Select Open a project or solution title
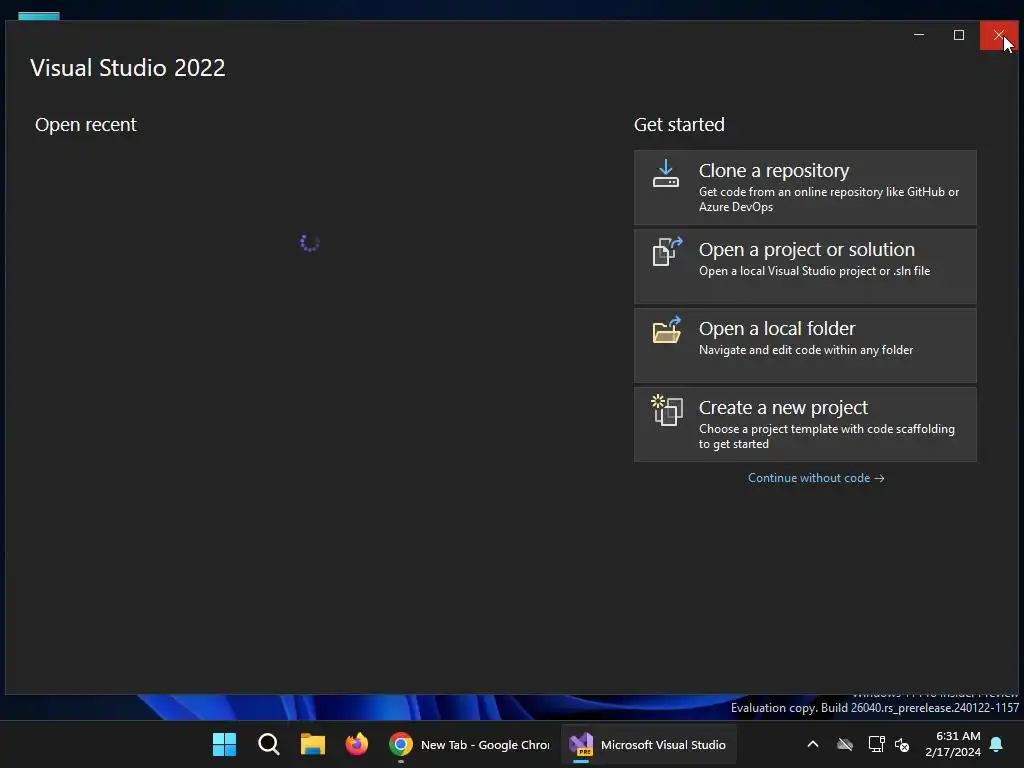Screen dimensions: 1024x768 pos(807,249)
